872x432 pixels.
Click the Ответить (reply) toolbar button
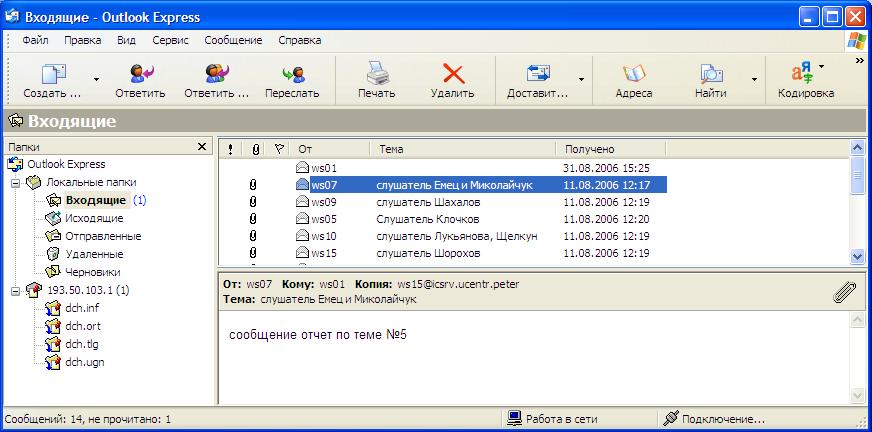[140, 81]
